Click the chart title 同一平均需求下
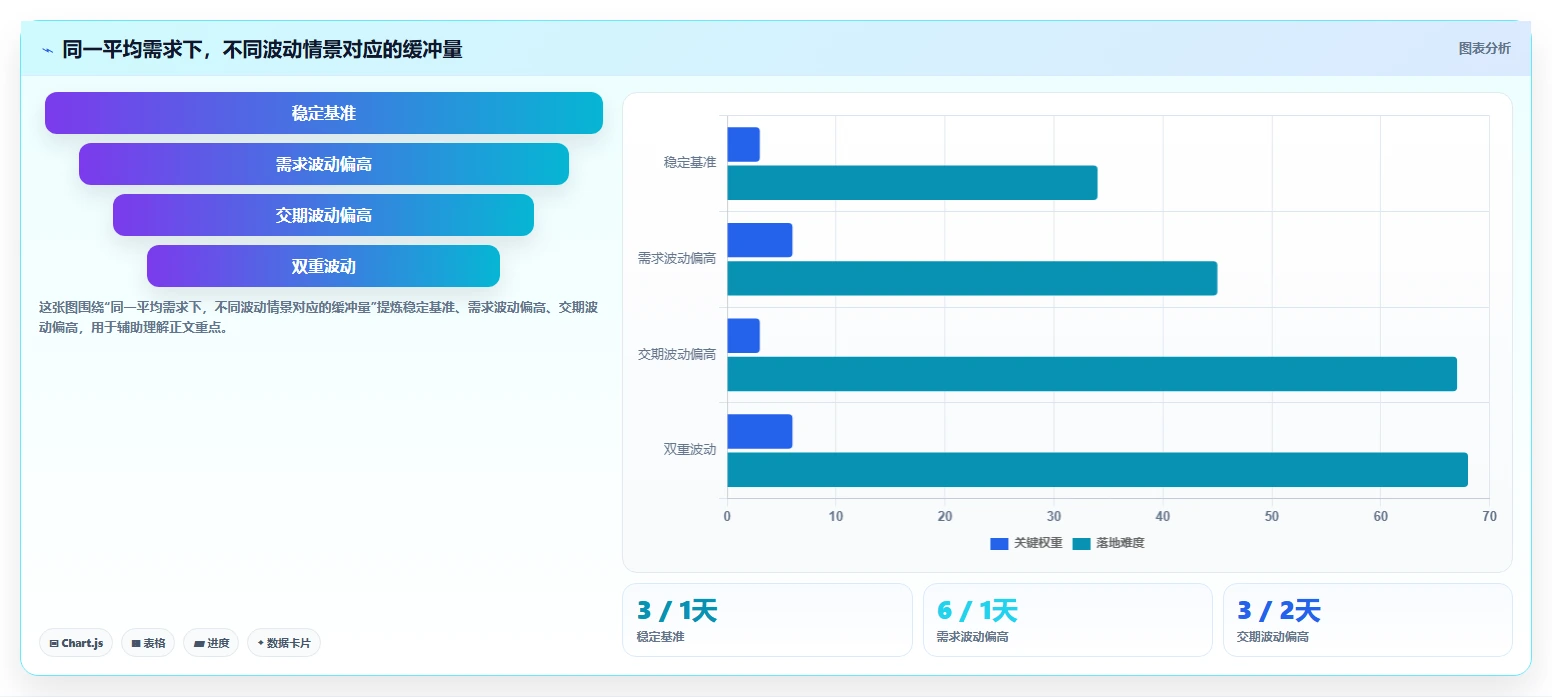The height and width of the screenshot is (697, 1552). tap(262, 49)
